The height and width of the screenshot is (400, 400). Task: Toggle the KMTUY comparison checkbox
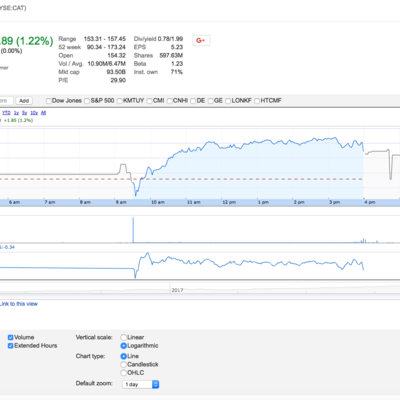pos(120,101)
